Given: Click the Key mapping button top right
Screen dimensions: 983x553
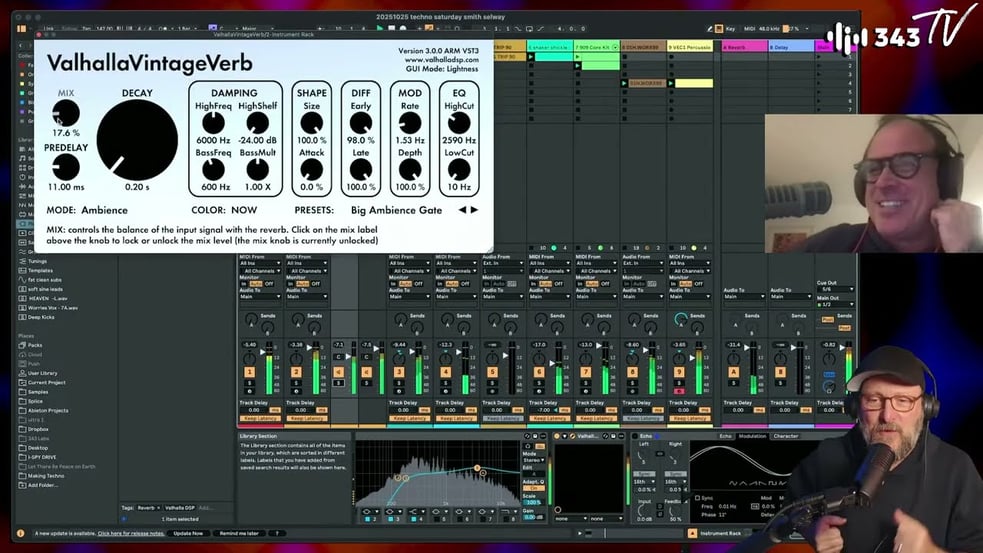Looking at the screenshot, I should 730,29.
